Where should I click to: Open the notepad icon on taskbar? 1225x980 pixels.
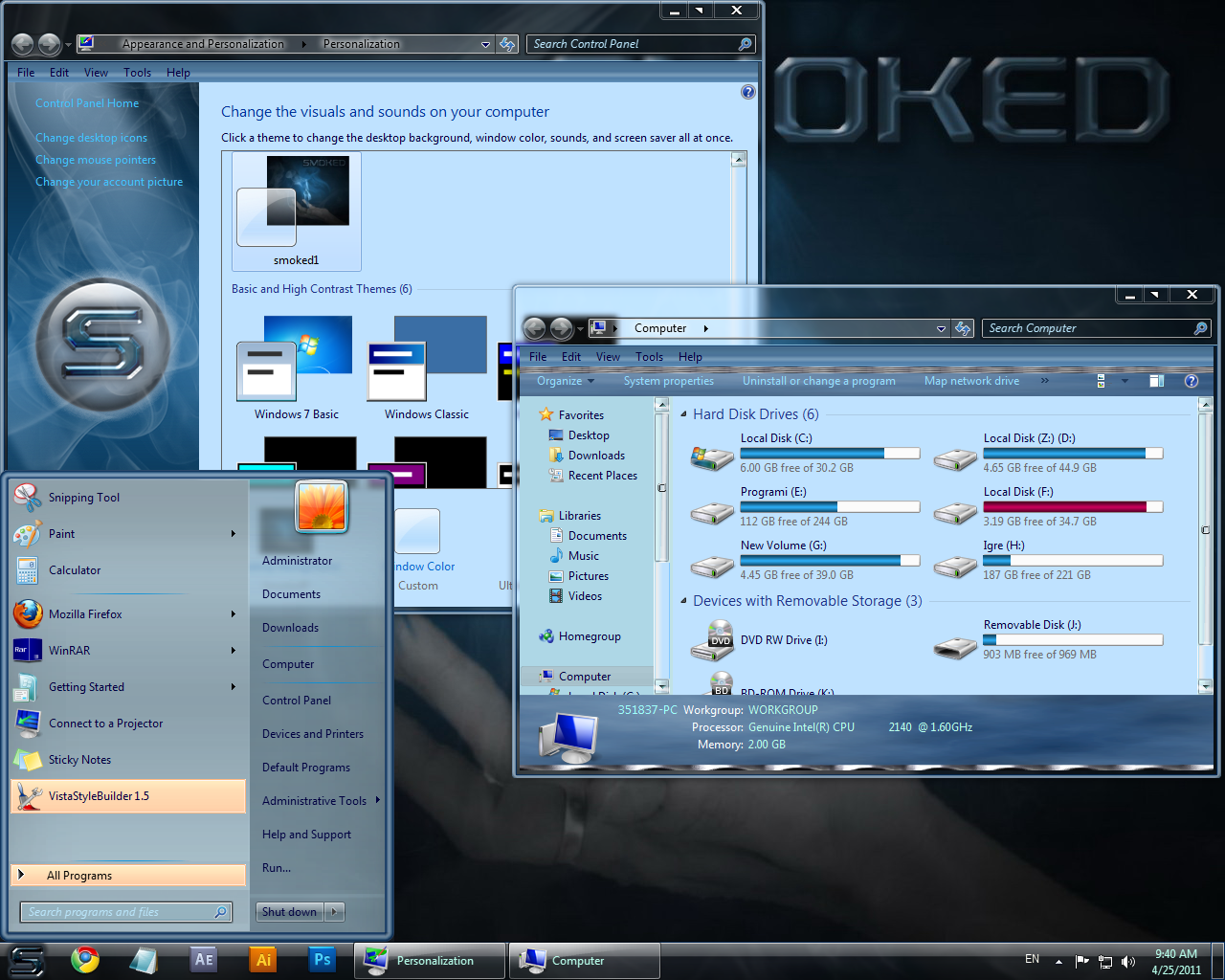(x=144, y=959)
